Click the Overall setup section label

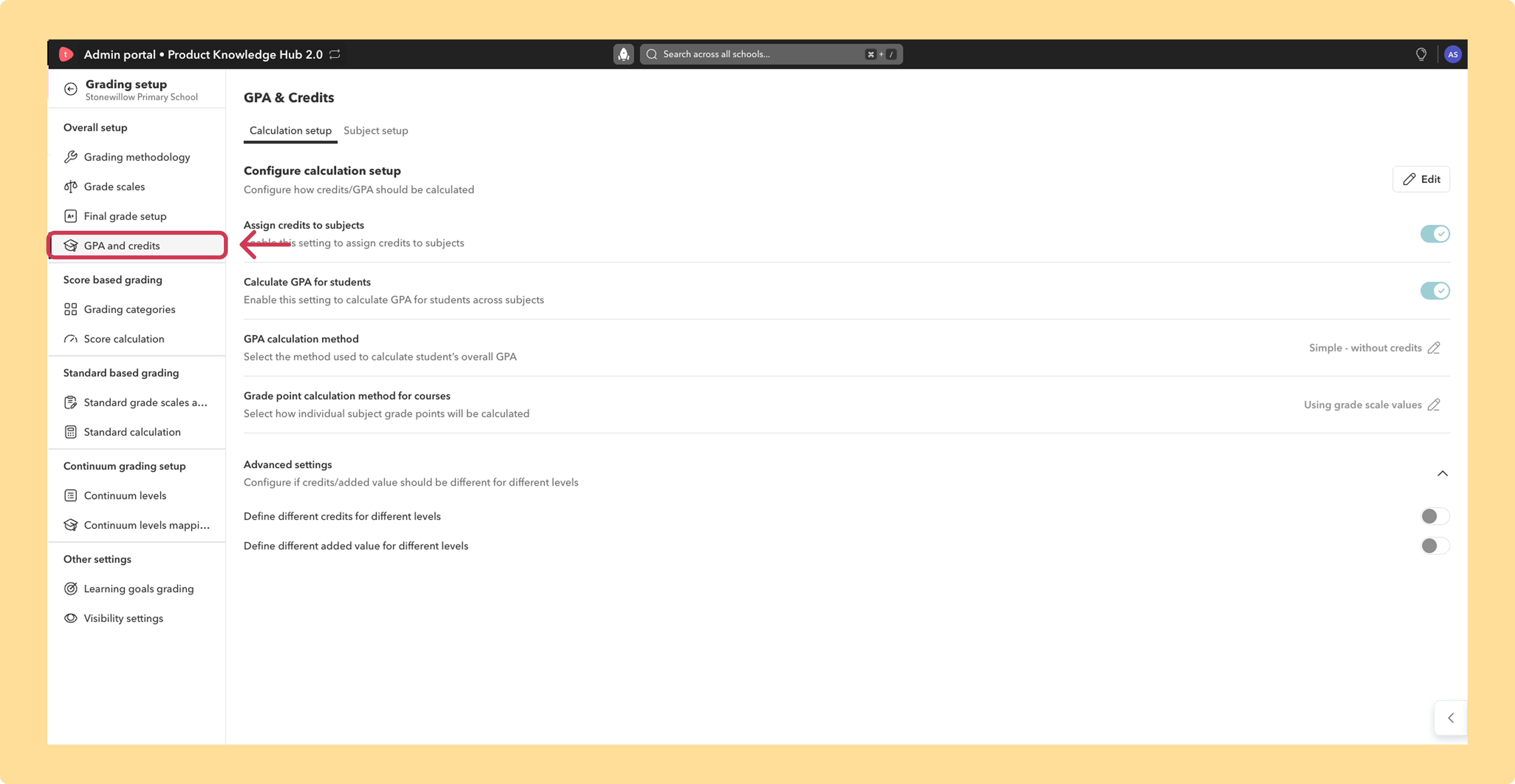95,128
